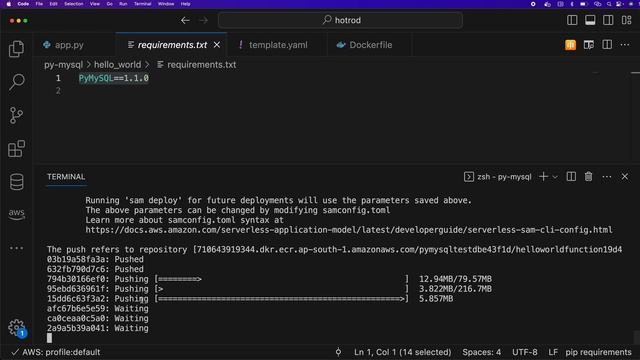The height and width of the screenshot is (360, 640).
Task: Click the samconfig docs URL in terminal
Action: (x=349, y=230)
